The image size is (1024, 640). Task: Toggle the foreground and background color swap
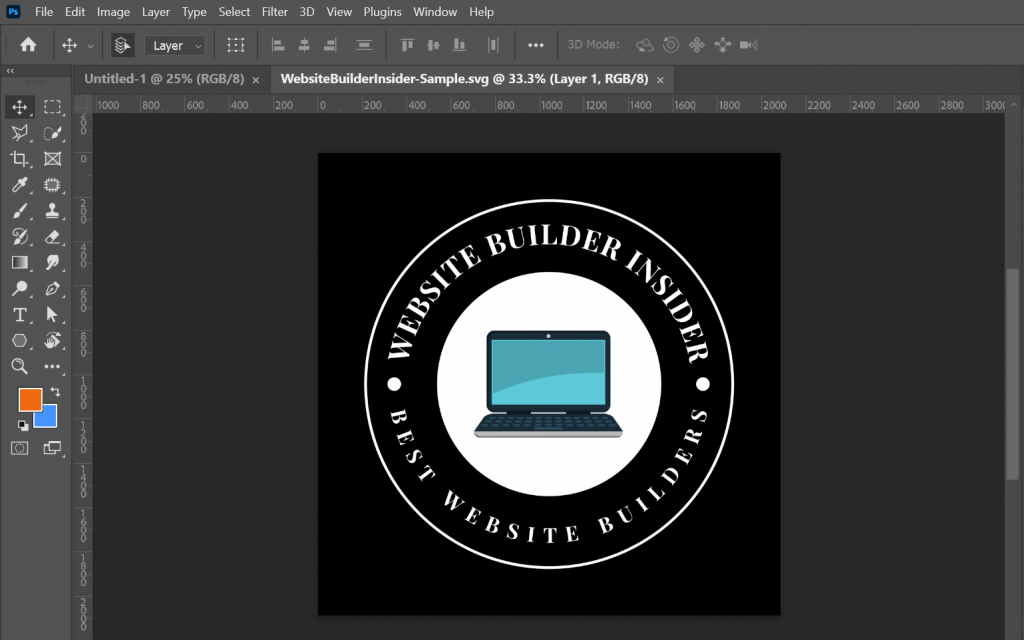pos(56,389)
